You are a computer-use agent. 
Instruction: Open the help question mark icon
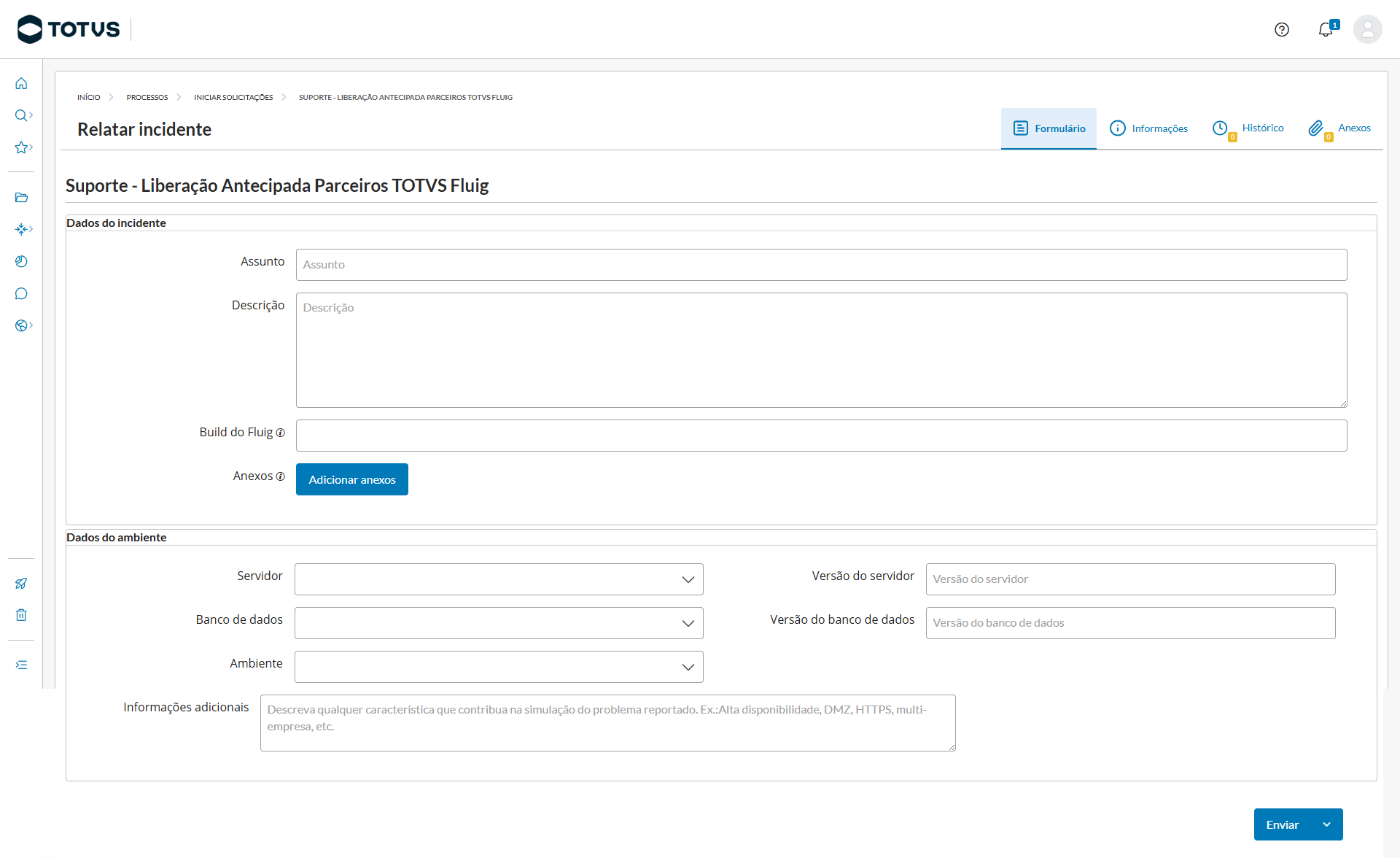coord(1281,30)
